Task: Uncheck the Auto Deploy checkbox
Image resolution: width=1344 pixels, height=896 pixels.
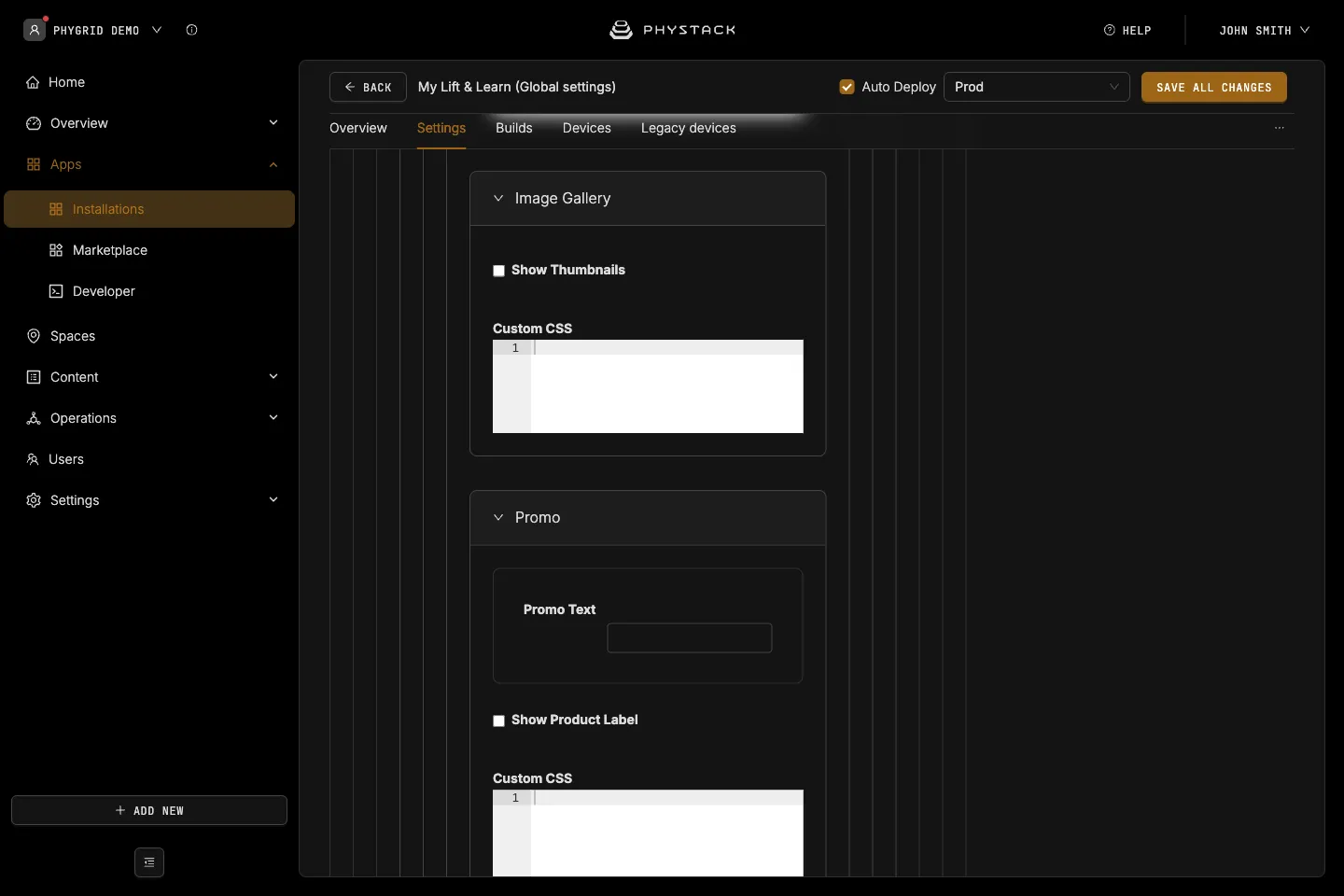Action: [847, 87]
